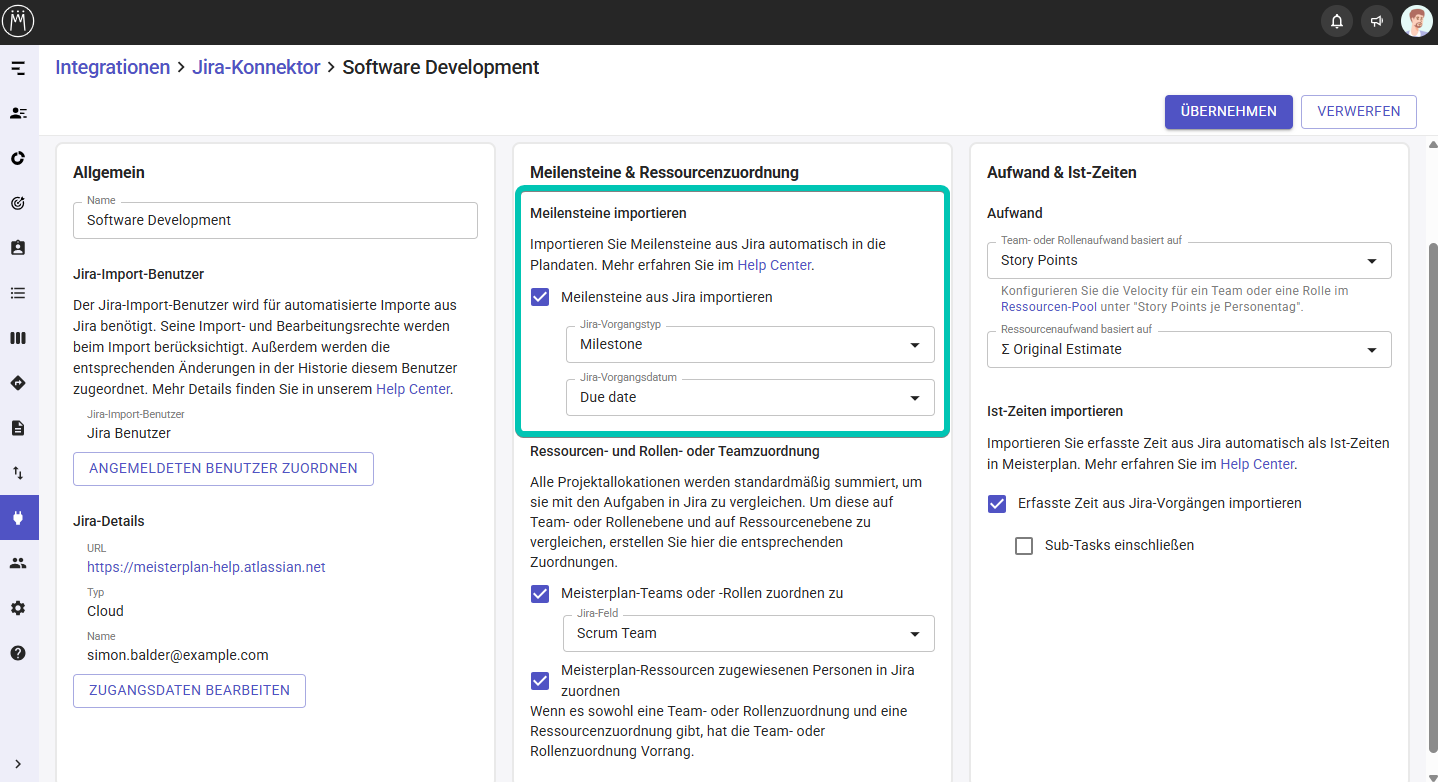
Task: Uncheck Meilensteine aus Jira importieren
Action: [540, 297]
